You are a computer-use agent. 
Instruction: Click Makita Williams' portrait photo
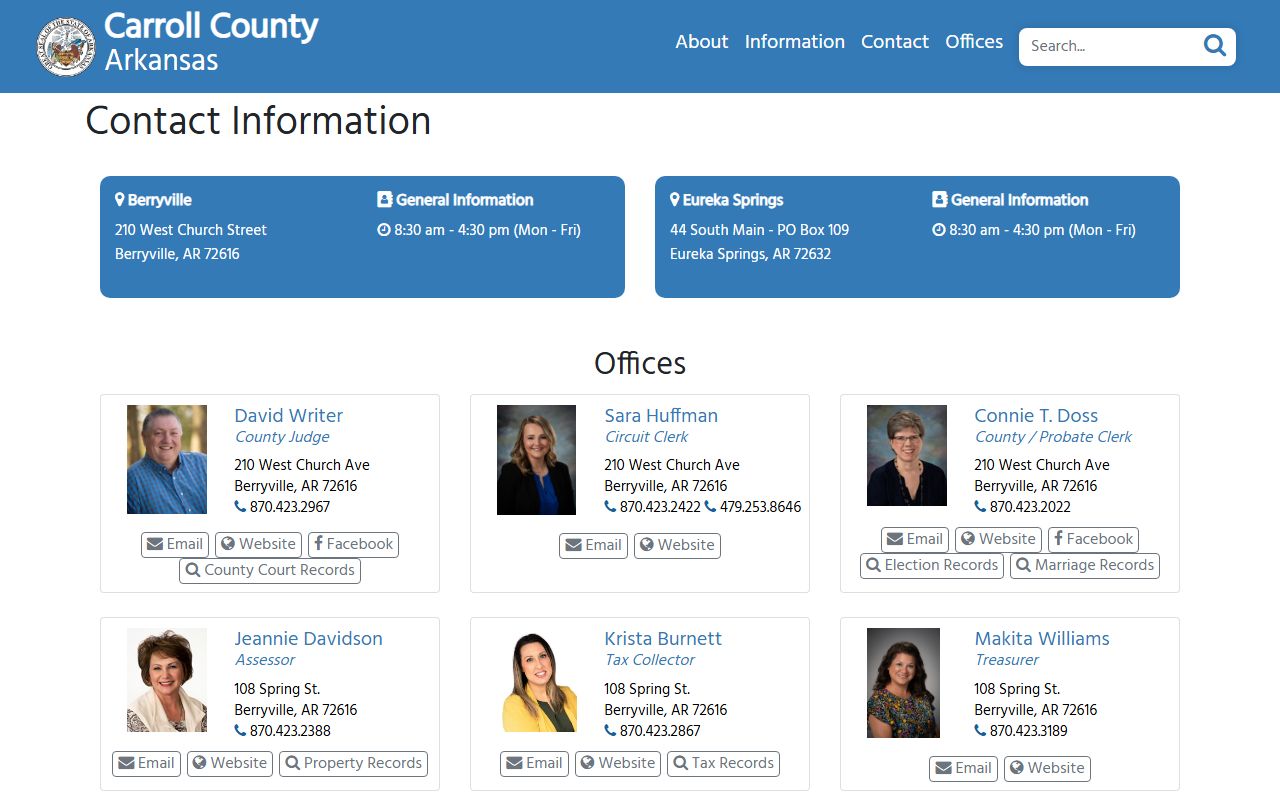[x=903, y=683]
